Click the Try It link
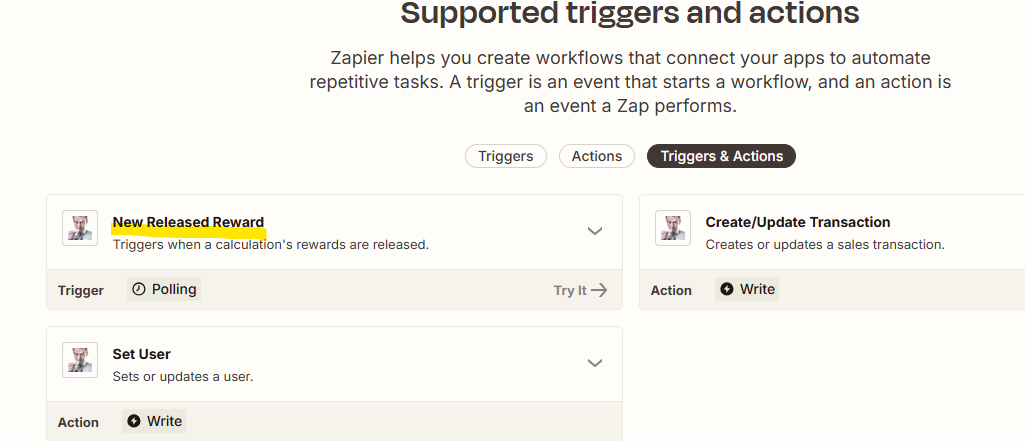1025x441 pixels. click(x=580, y=290)
